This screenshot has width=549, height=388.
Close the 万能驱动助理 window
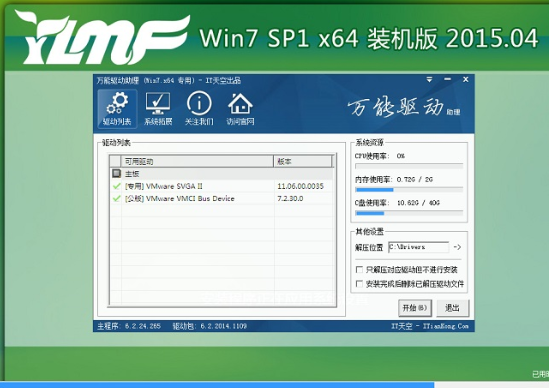point(466,79)
